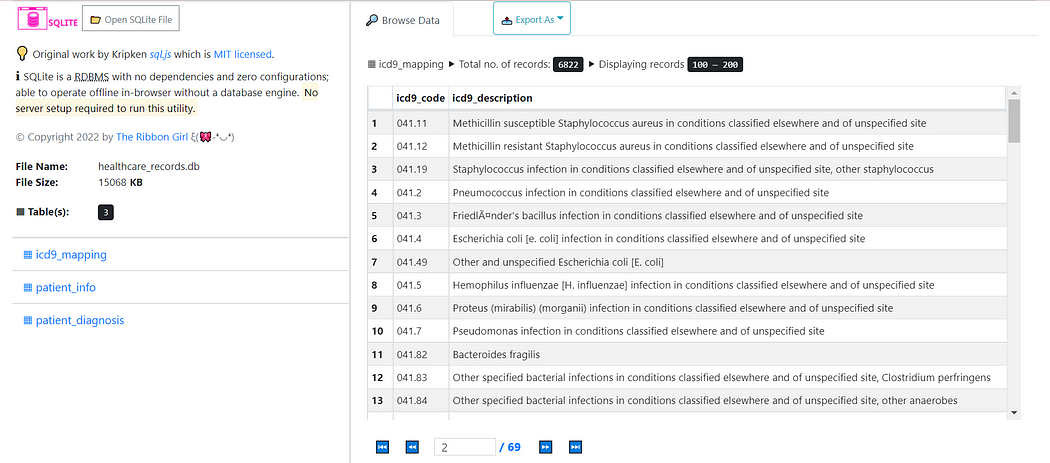Select the patient_info table
Image resolution: width=1050 pixels, height=463 pixels.
[x=66, y=287]
